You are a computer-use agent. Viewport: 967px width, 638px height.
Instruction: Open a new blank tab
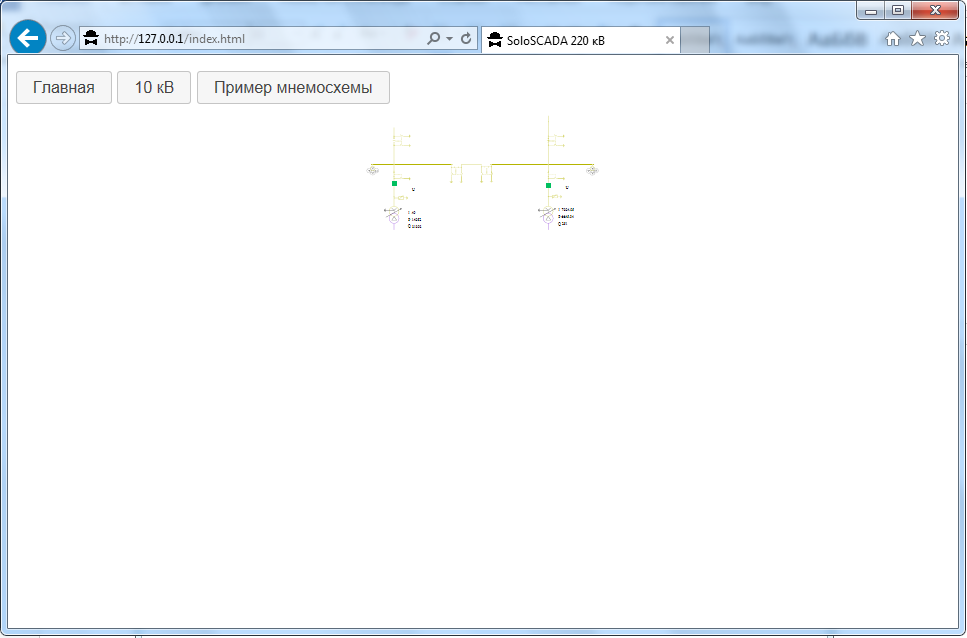[695, 40]
